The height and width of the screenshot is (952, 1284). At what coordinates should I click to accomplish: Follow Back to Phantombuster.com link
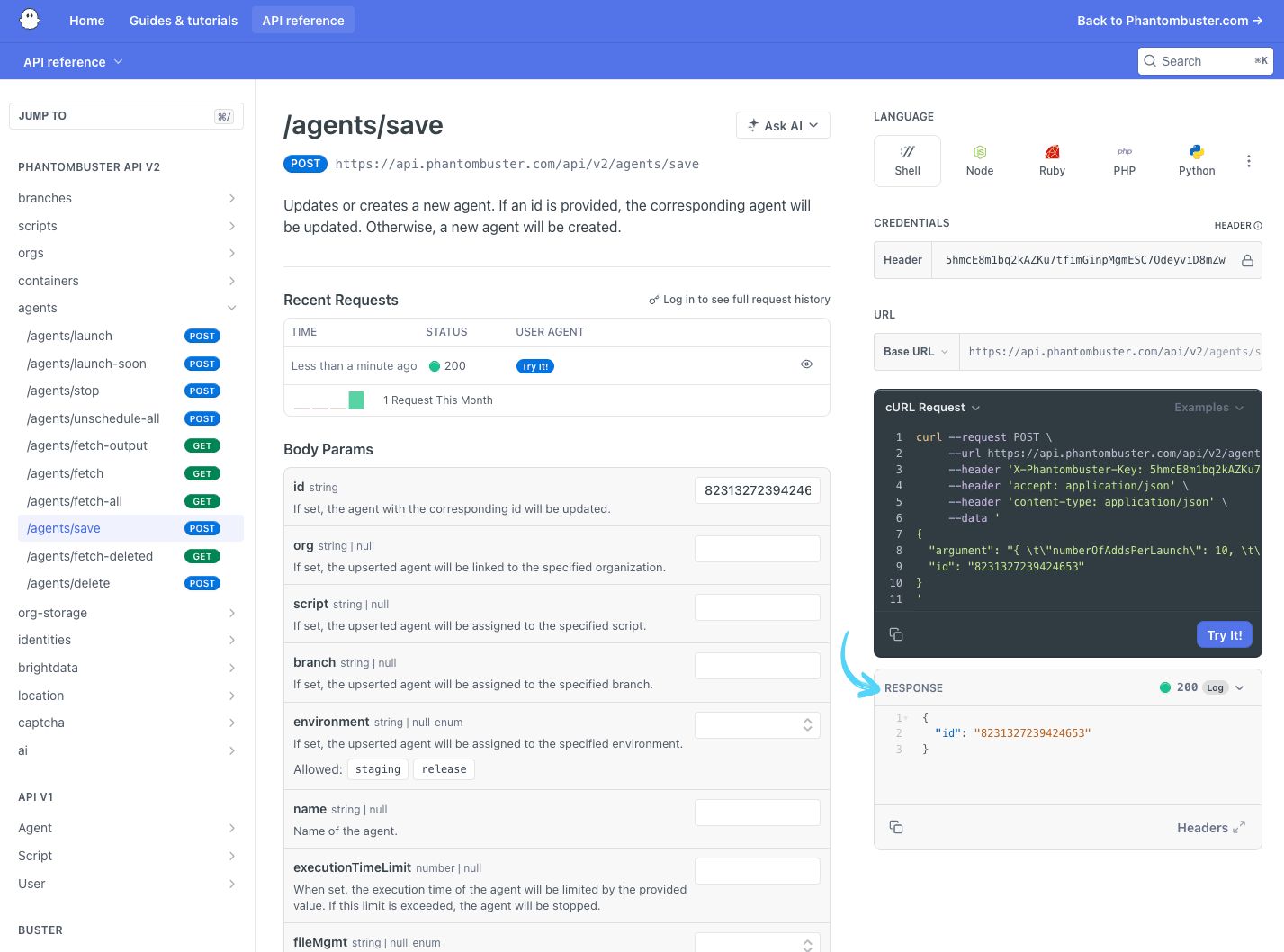tap(1170, 21)
